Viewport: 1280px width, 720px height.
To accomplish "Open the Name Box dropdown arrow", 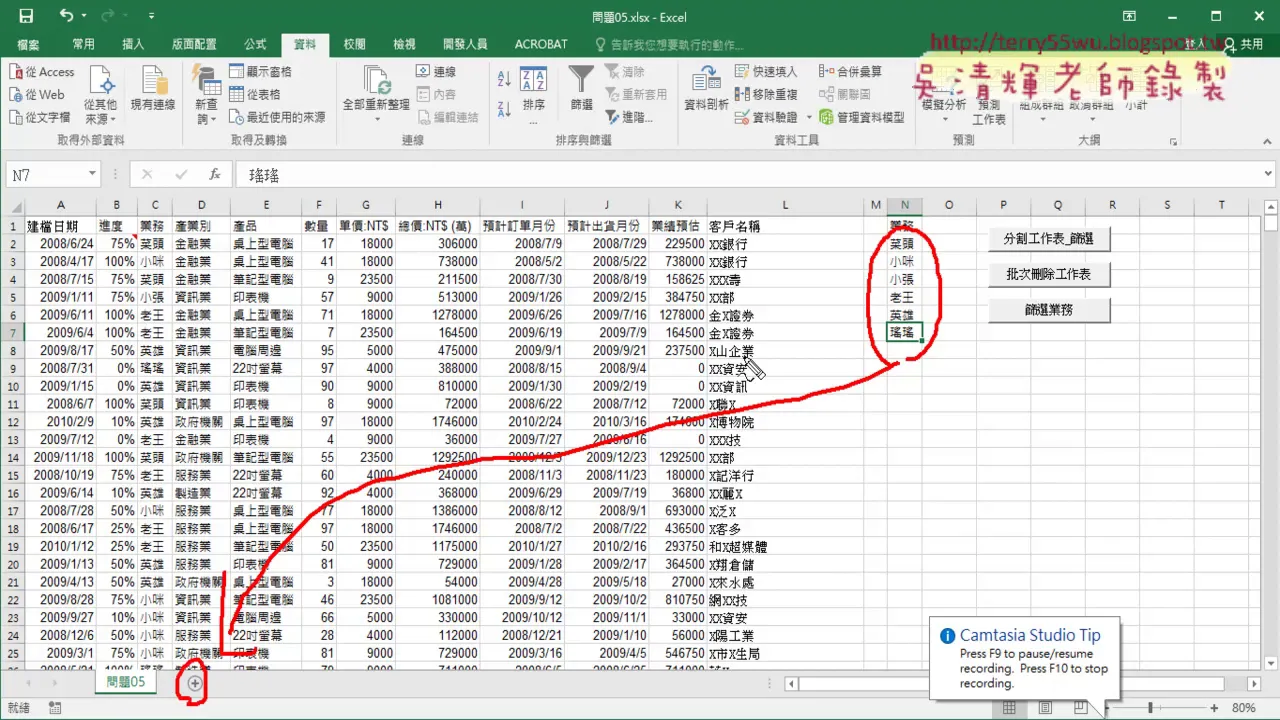I will [92, 175].
